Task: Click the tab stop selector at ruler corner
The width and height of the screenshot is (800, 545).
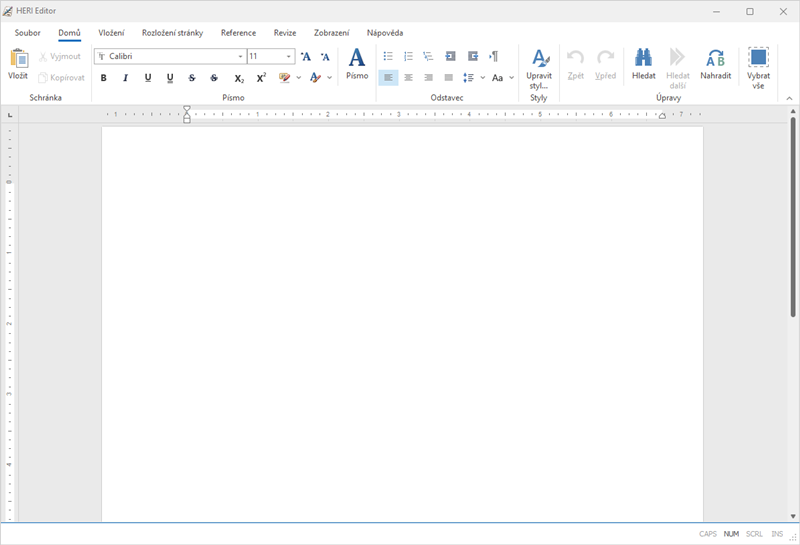Action: click(10, 115)
